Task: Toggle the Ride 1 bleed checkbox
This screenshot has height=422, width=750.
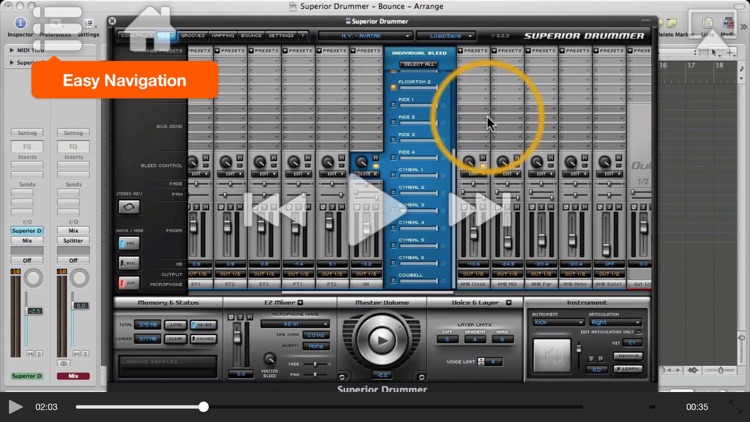Action: coord(394,105)
